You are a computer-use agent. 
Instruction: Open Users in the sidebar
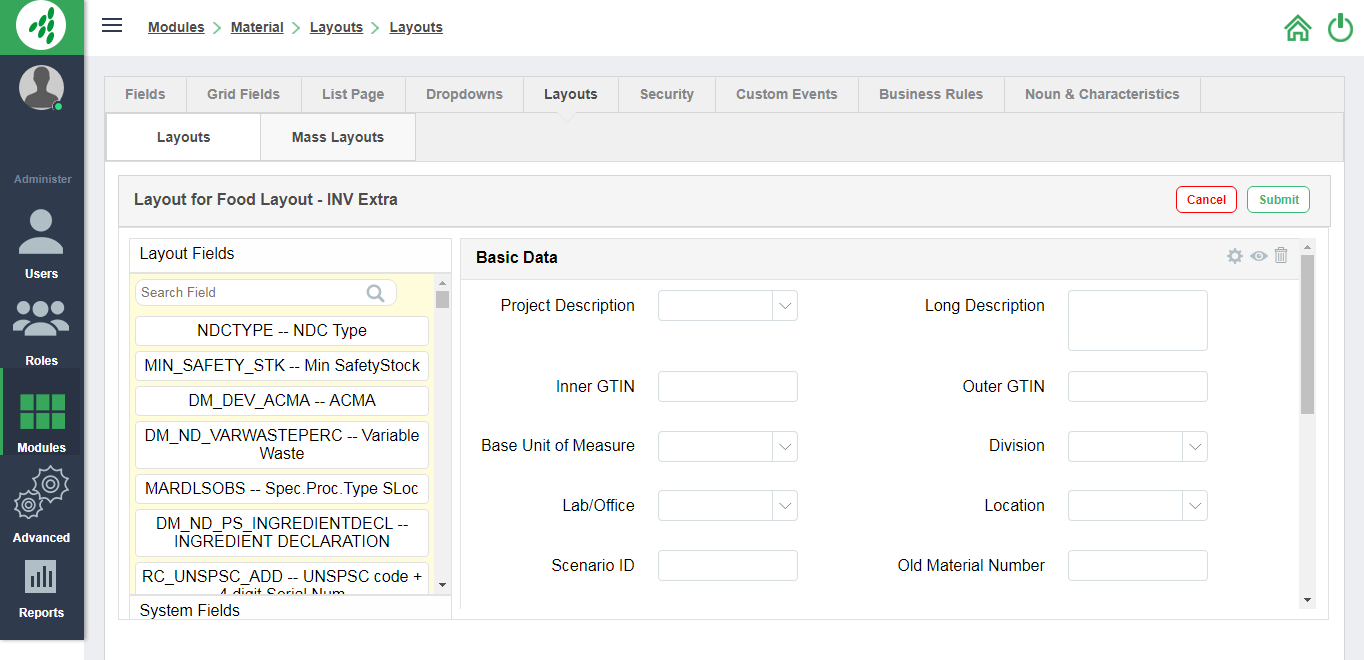(41, 244)
